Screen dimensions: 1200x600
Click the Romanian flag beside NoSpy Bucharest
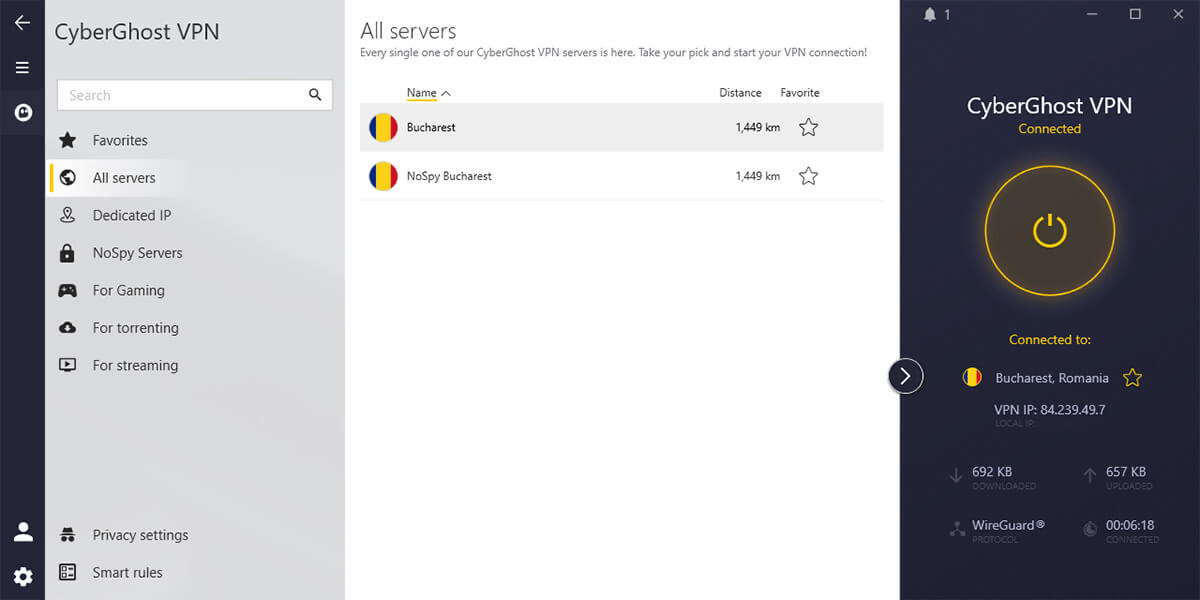383,176
